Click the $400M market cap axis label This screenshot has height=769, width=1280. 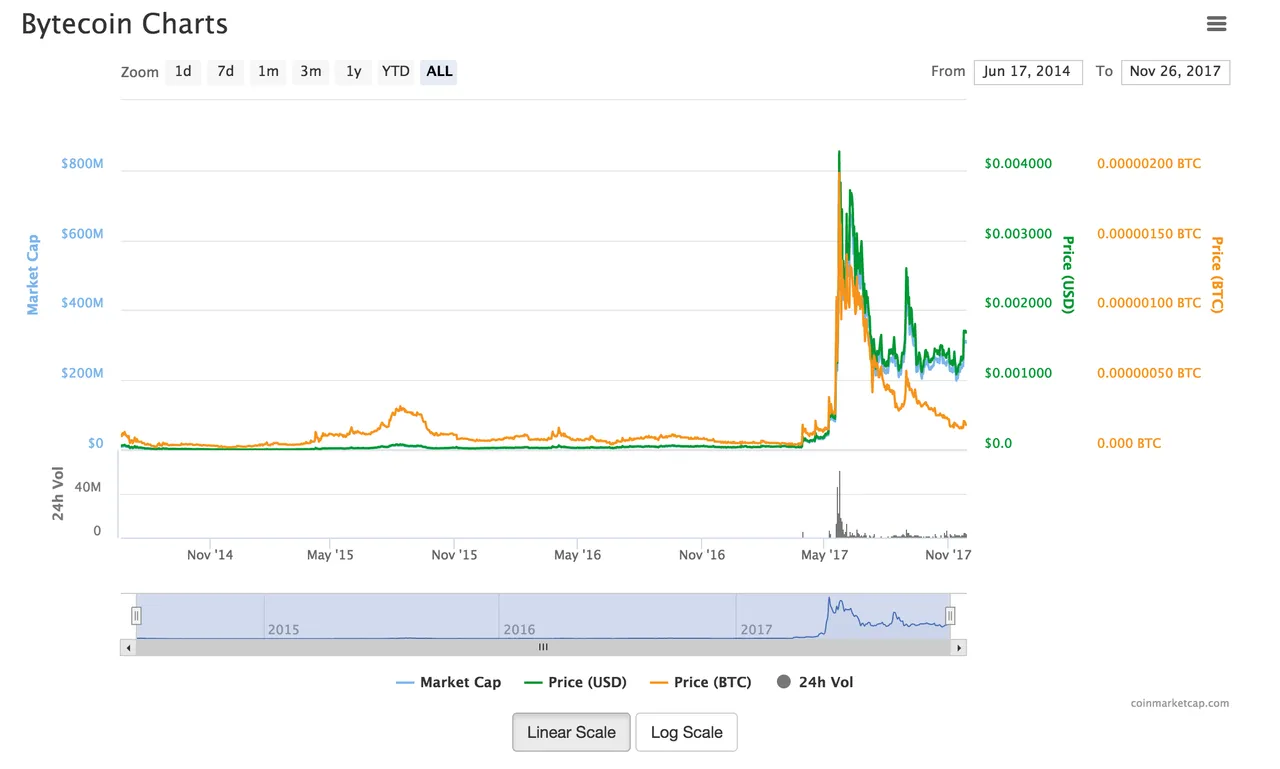click(83, 303)
